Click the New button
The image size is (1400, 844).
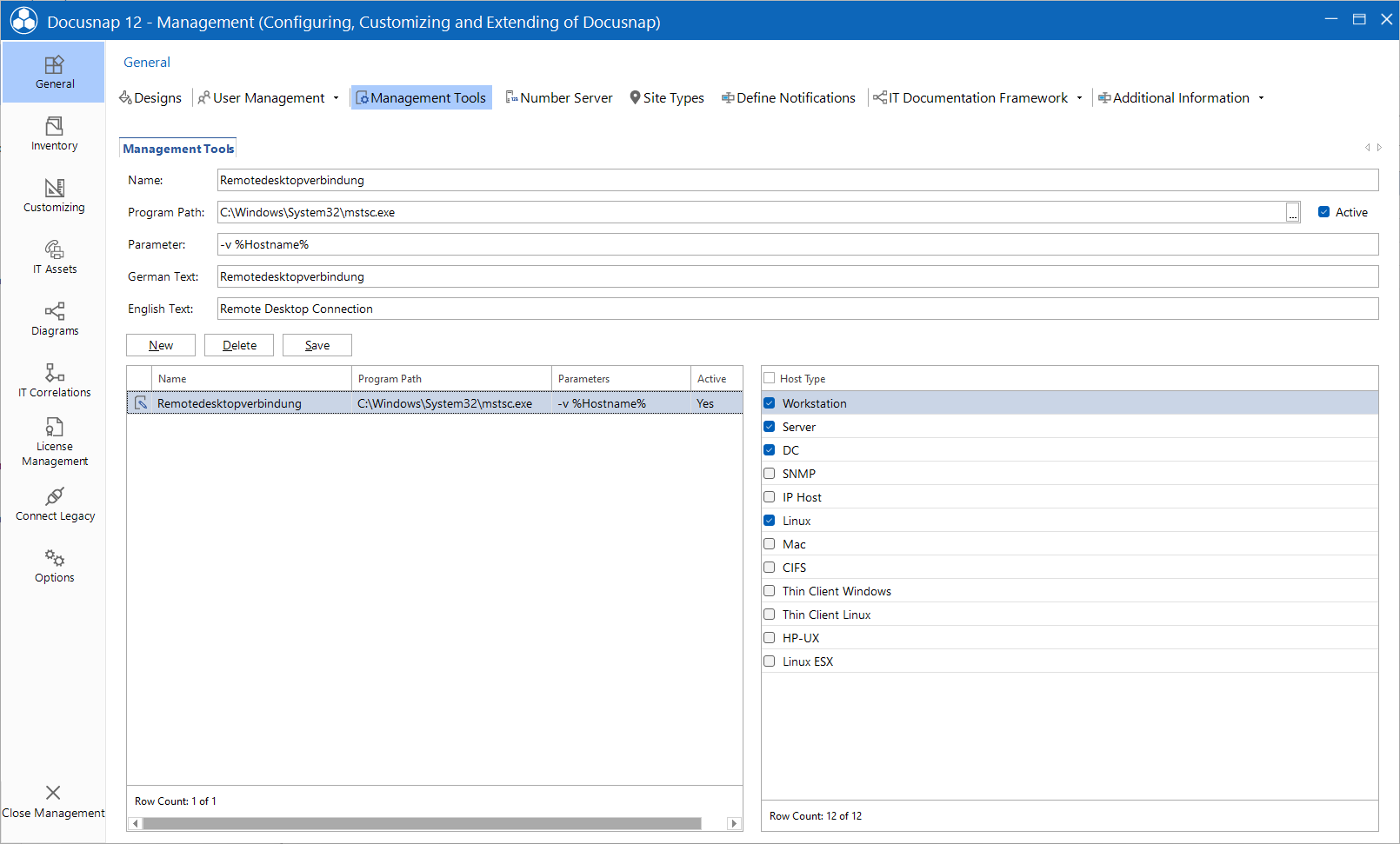click(x=161, y=345)
